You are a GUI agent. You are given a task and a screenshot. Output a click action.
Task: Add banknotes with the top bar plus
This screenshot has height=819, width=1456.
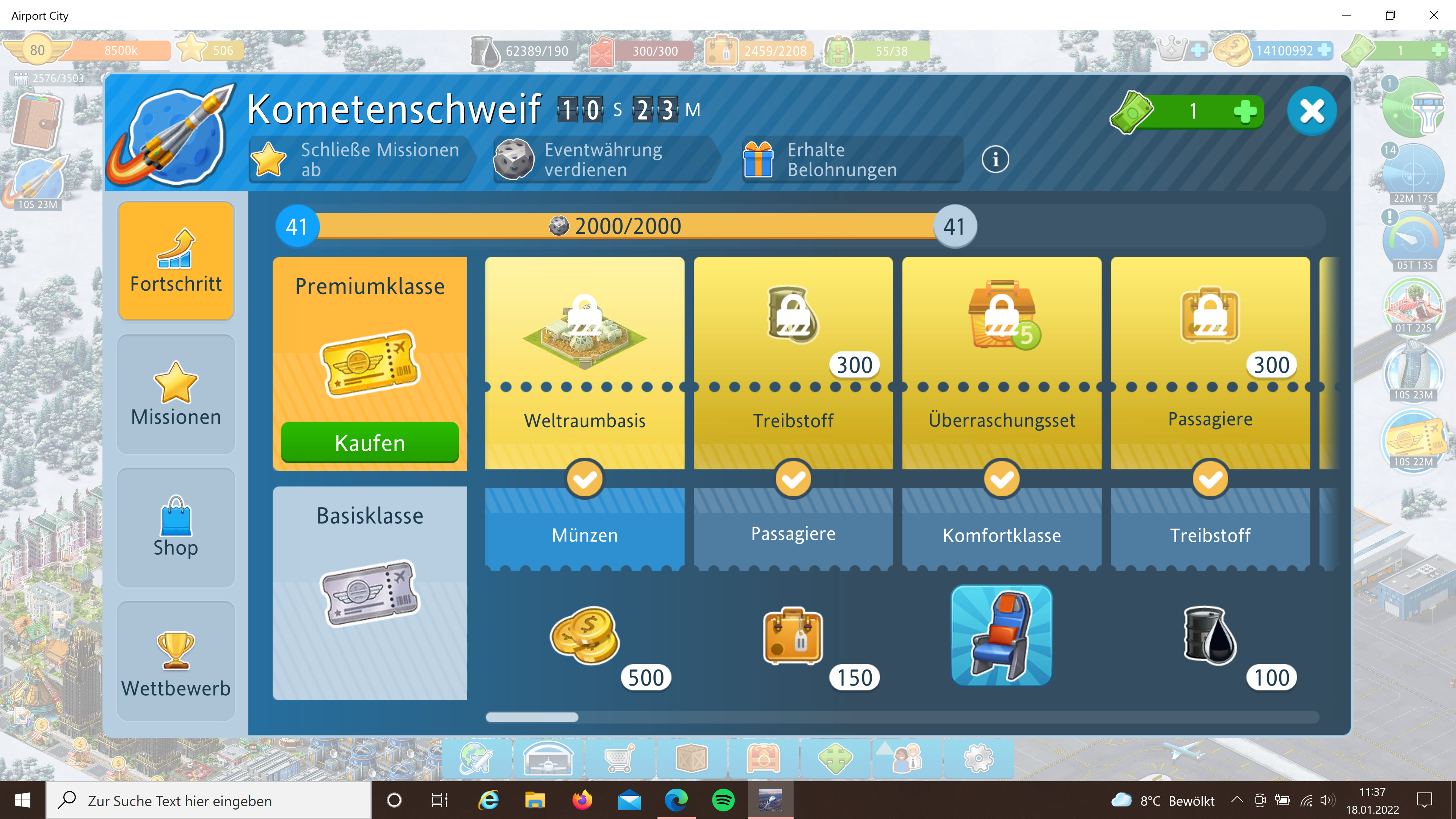tap(1439, 50)
